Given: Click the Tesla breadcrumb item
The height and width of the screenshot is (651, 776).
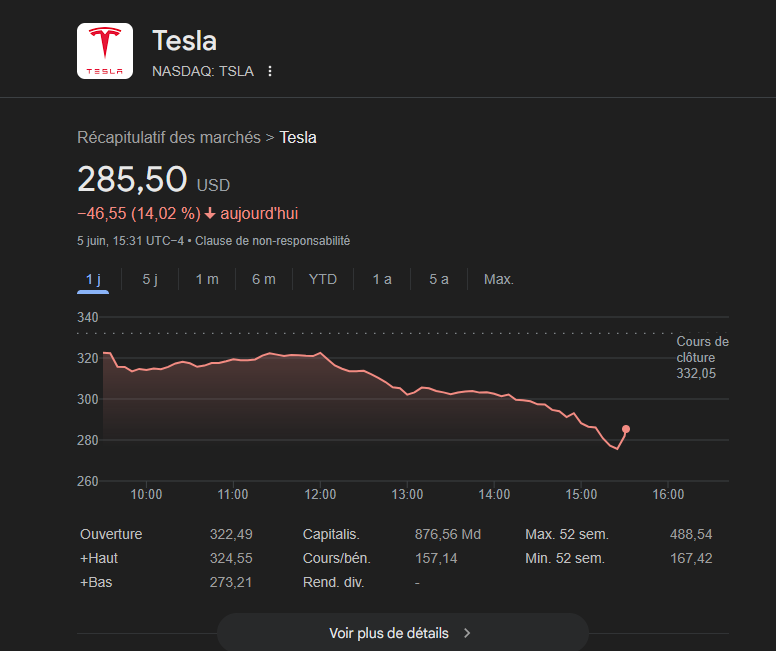Looking at the screenshot, I should point(298,138).
